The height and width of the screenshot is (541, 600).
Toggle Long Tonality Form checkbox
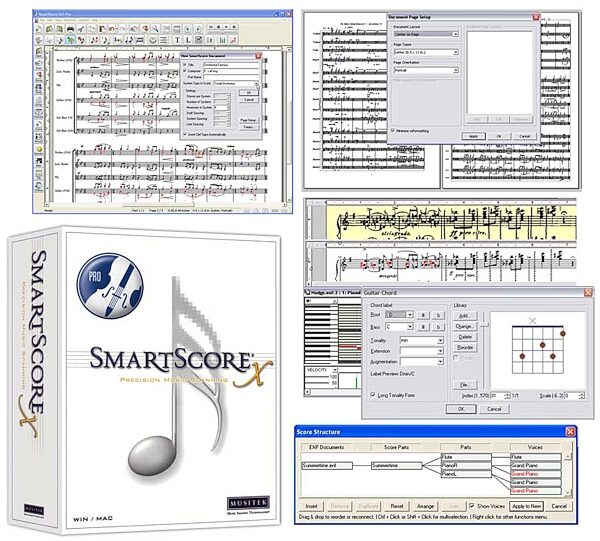[x=373, y=395]
